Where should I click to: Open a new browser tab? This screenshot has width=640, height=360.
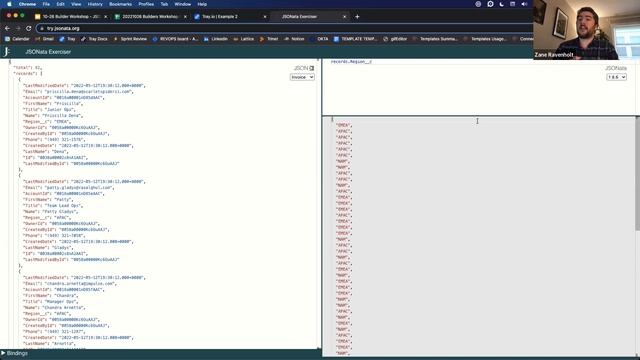coord(357,17)
